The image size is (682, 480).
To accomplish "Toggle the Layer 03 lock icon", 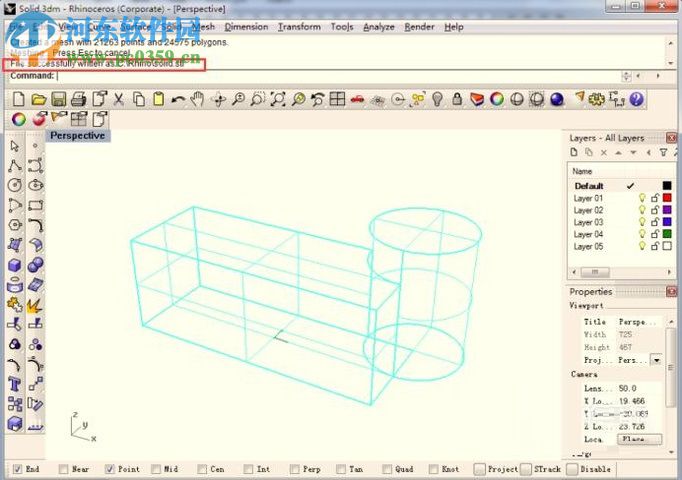I will click(x=655, y=222).
